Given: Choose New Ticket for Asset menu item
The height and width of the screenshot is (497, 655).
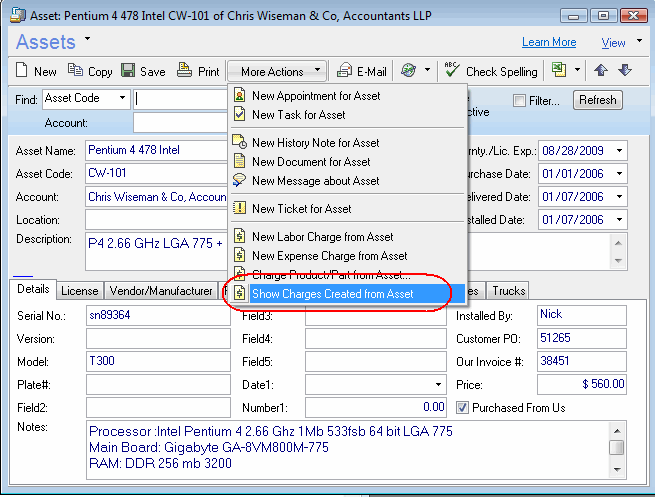Looking at the screenshot, I should click(x=301, y=209).
